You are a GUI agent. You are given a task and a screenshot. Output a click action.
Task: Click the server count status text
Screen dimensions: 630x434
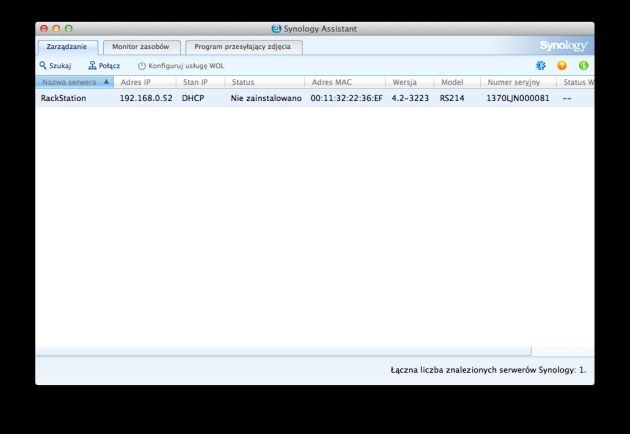coord(488,370)
